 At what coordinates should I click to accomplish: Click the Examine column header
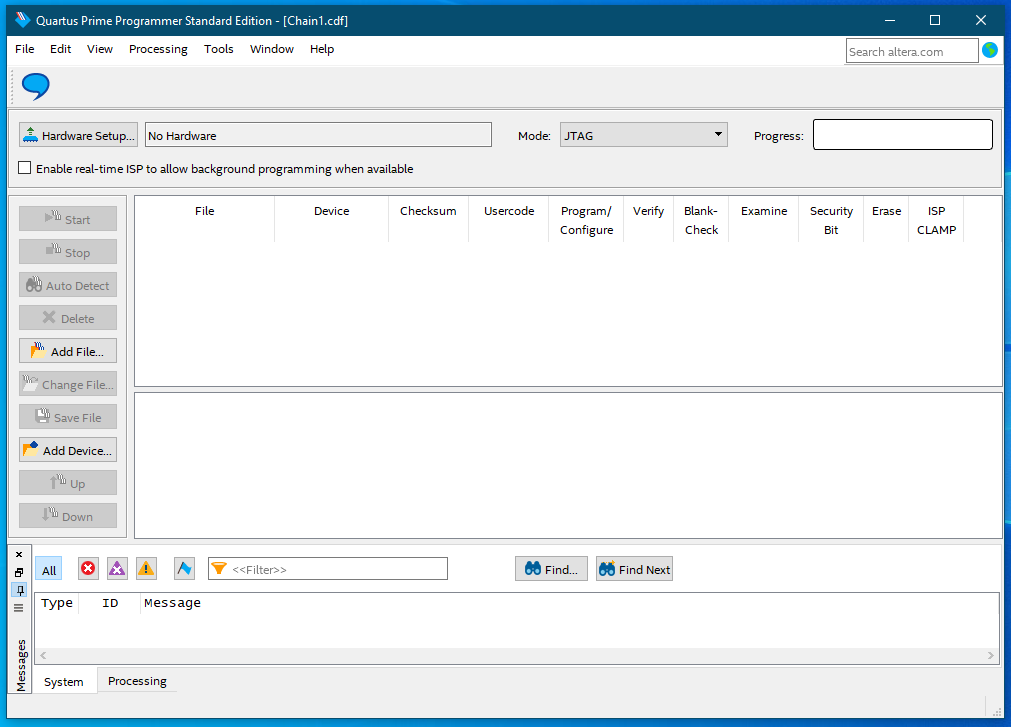(x=763, y=220)
